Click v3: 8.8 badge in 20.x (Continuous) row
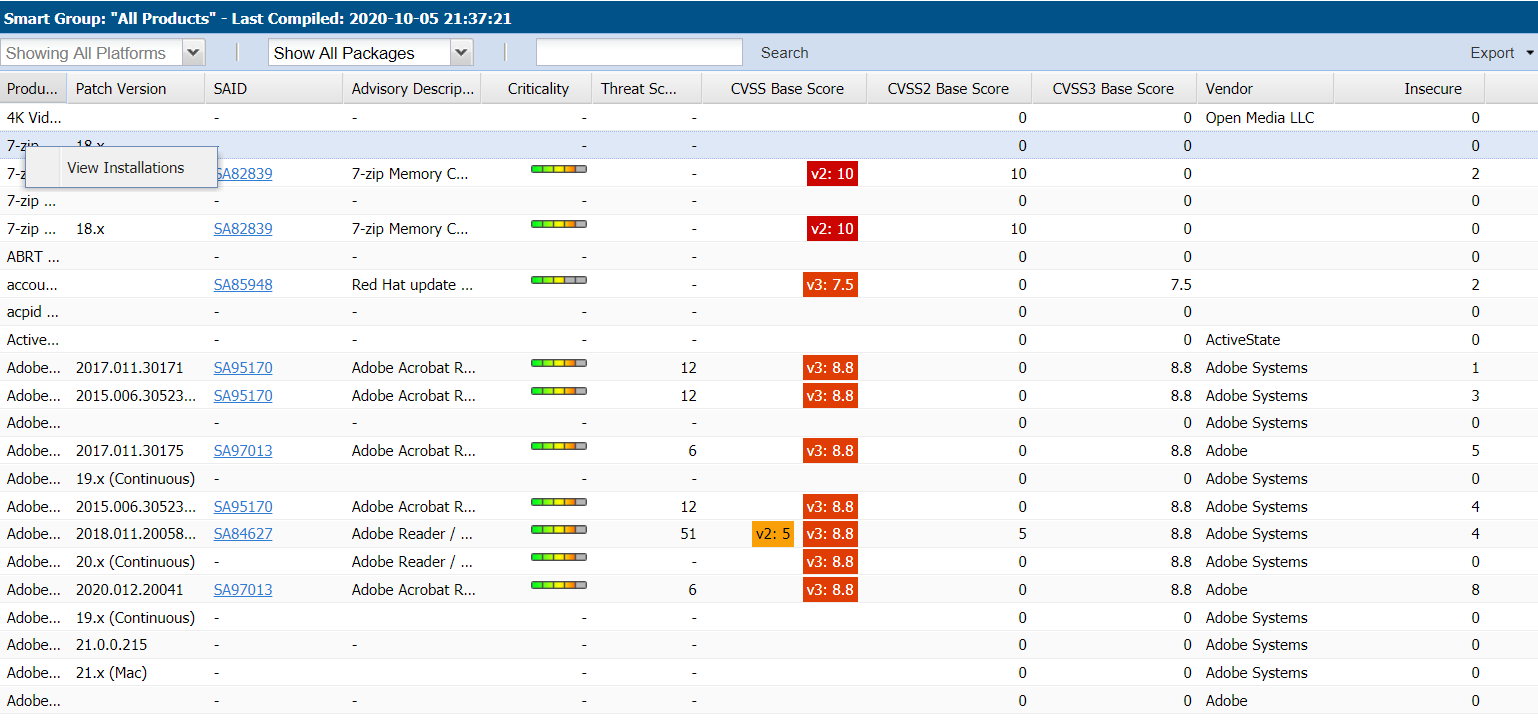Screen dimensions: 1538x720 (830, 562)
